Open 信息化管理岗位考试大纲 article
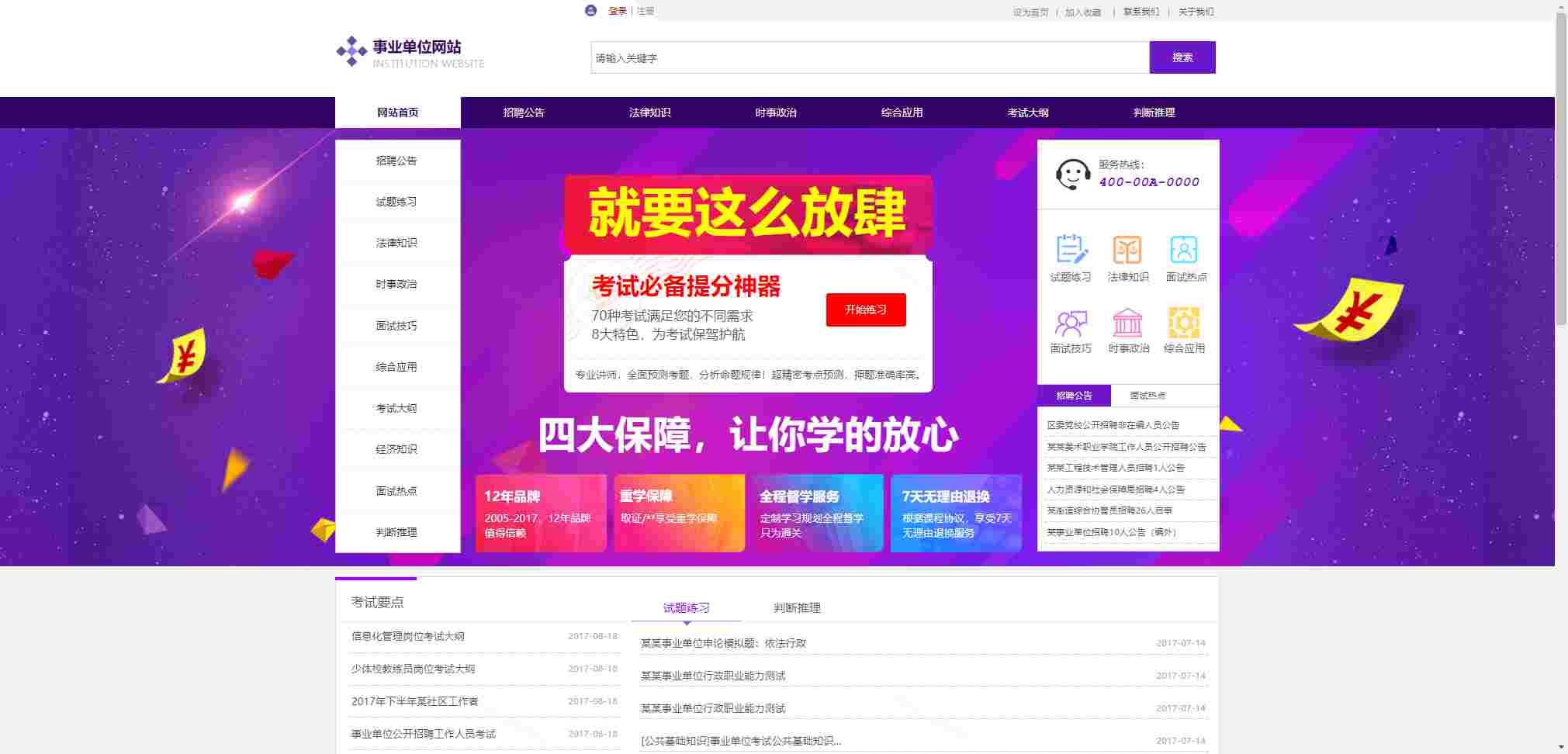The width and height of the screenshot is (1568, 754). pyautogui.click(x=408, y=636)
